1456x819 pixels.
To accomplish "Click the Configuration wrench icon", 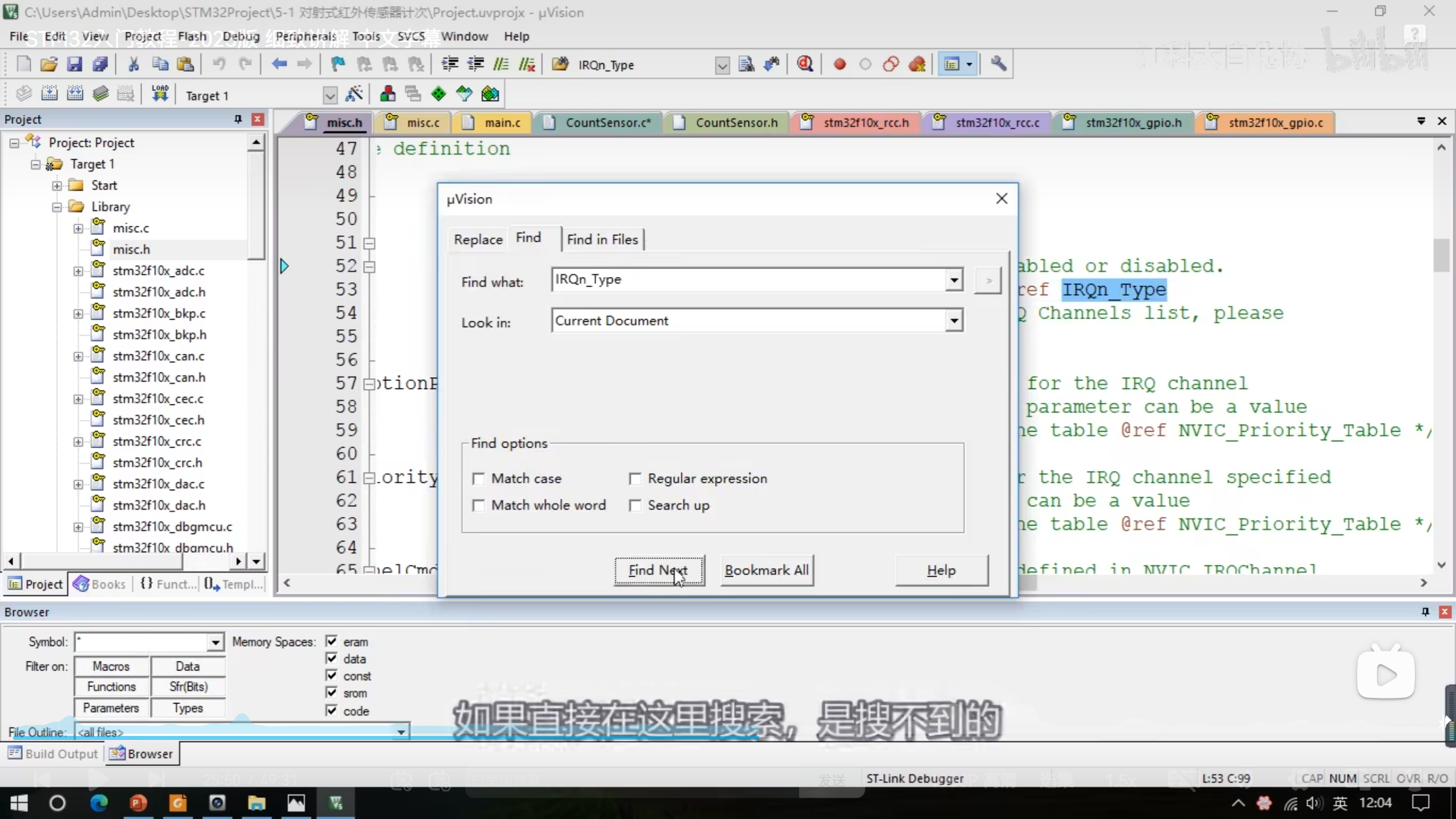I will click(998, 64).
